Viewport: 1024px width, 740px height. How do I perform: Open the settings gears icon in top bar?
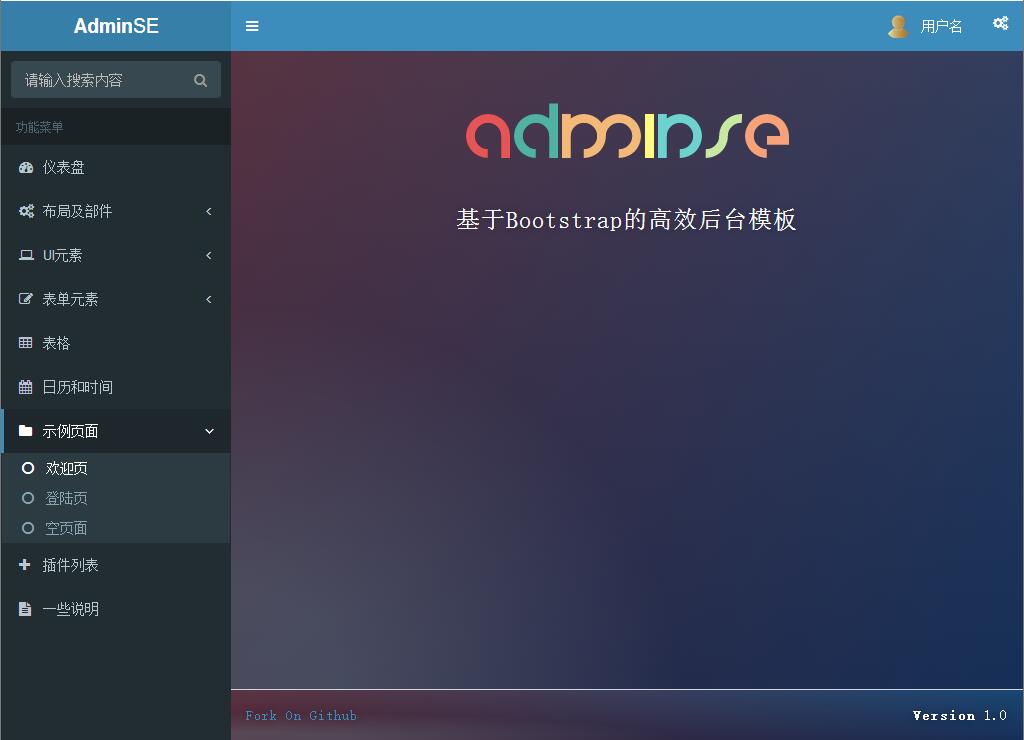pyautogui.click(x=1000, y=24)
